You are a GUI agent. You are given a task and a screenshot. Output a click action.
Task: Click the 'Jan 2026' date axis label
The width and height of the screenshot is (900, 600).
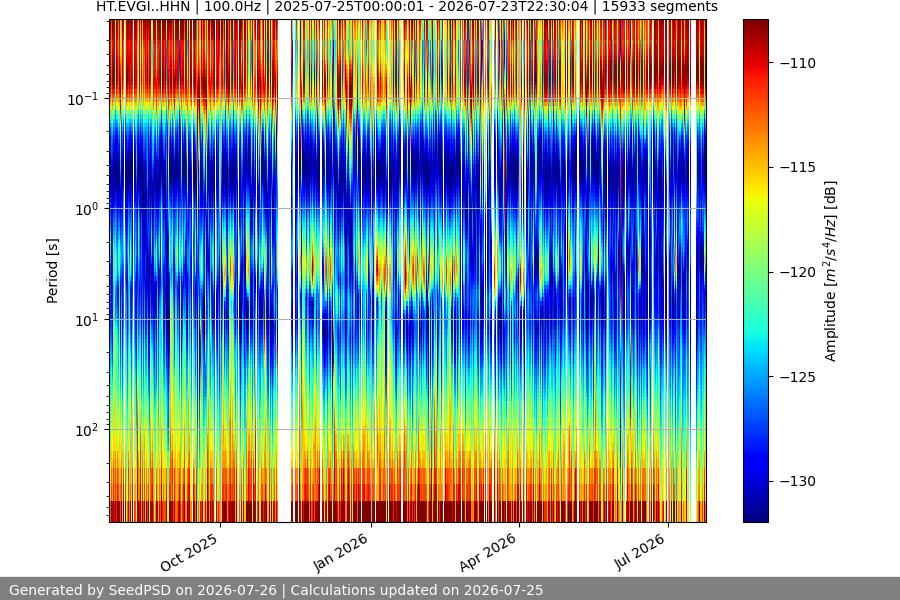pyautogui.click(x=341, y=552)
